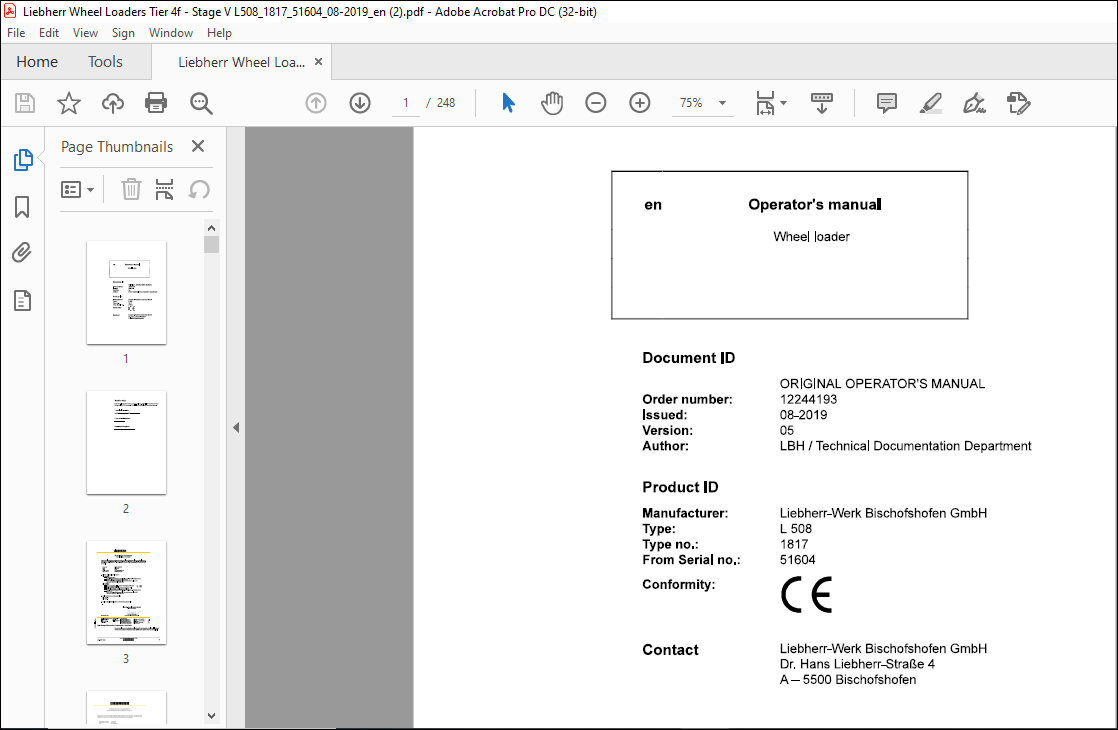Click the 75% zoom value field

pos(691,103)
